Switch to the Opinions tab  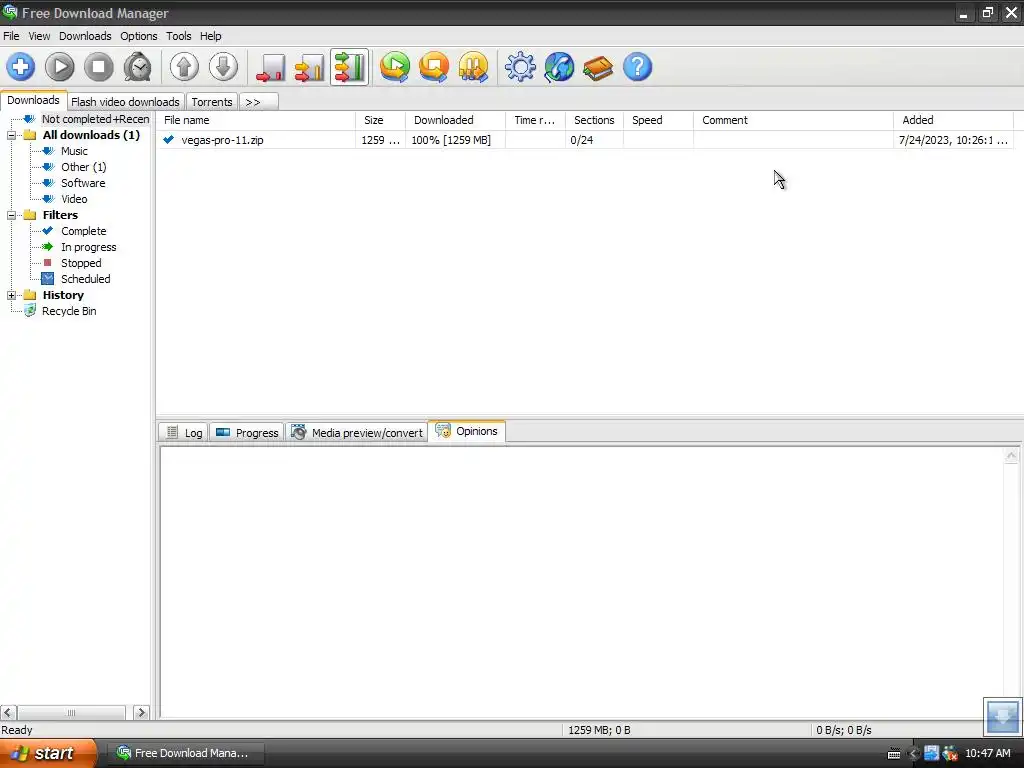[x=466, y=431]
